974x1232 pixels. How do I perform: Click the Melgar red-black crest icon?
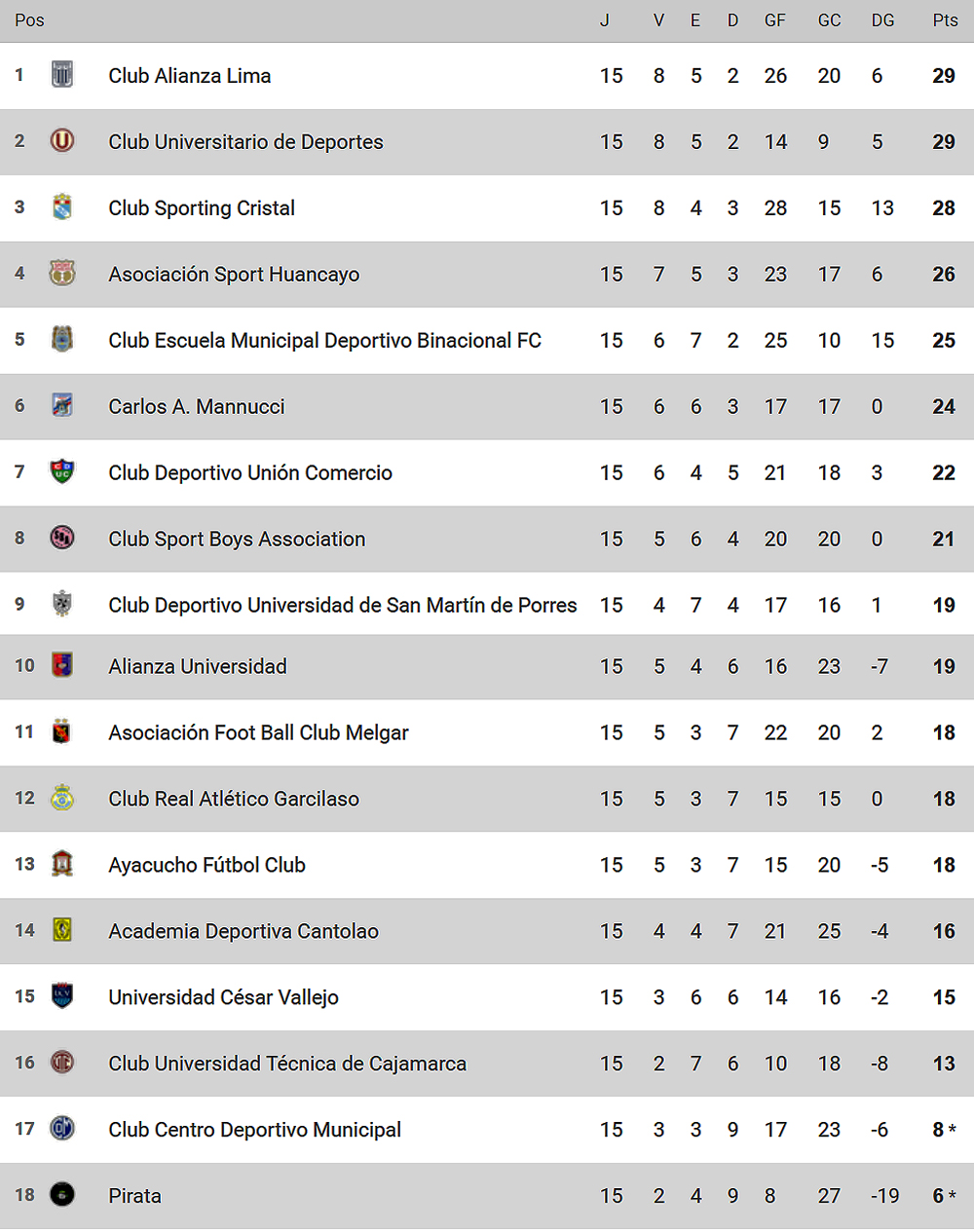(x=62, y=731)
